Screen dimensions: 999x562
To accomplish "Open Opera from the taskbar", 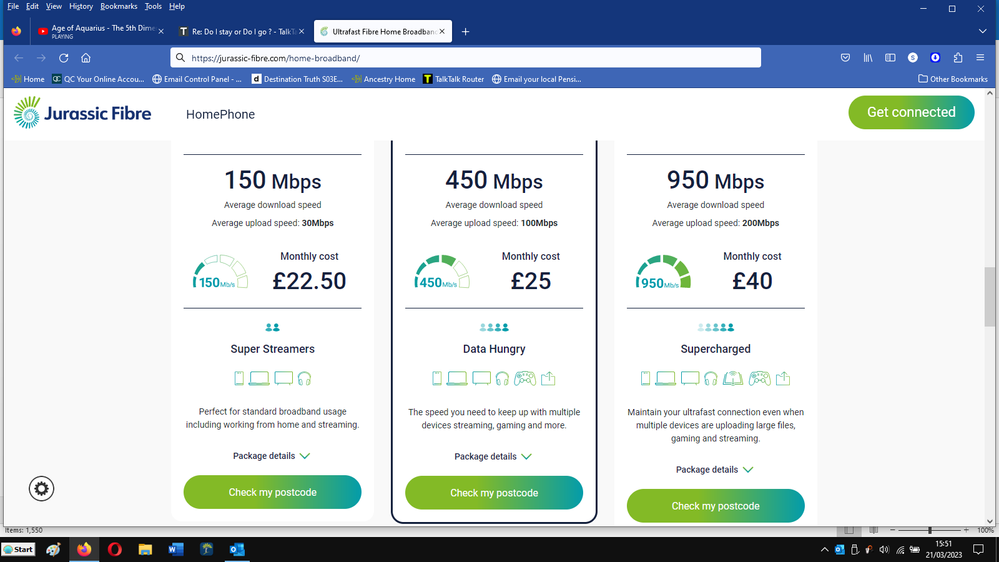I will pyautogui.click(x=115, y=549).
